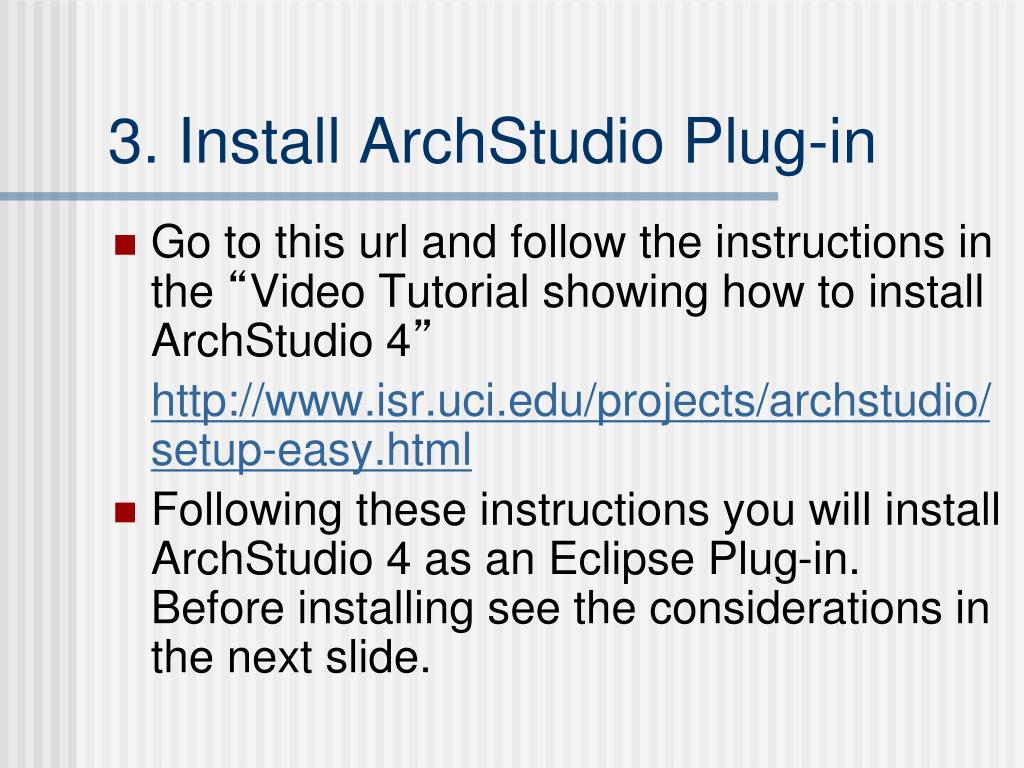Click the first red square bullet
The height and width of the screenshot is (768, 1024).
click(125, 246)
